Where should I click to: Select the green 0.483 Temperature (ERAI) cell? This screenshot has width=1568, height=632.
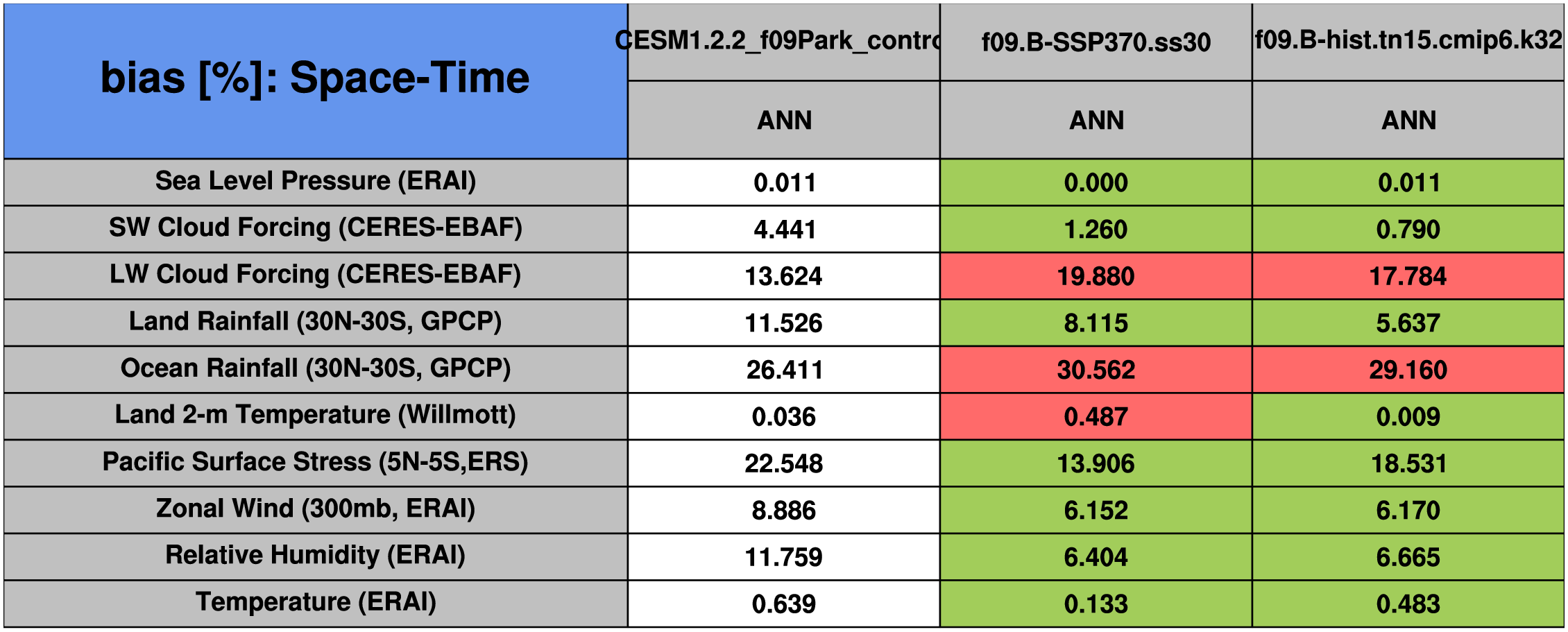(x=1408, y=604)
